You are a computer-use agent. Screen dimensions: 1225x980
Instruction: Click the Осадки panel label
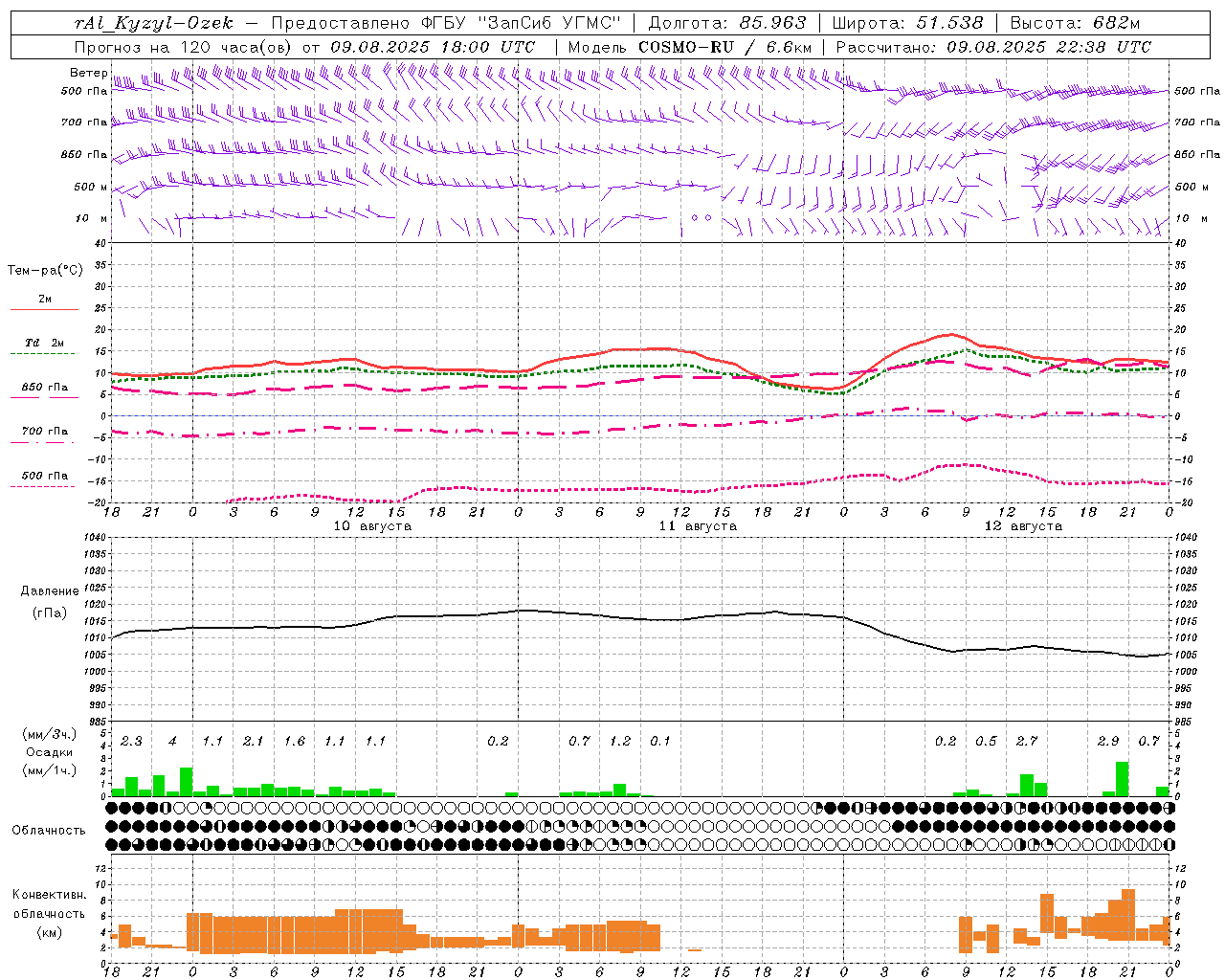click(x=50, y=752)
